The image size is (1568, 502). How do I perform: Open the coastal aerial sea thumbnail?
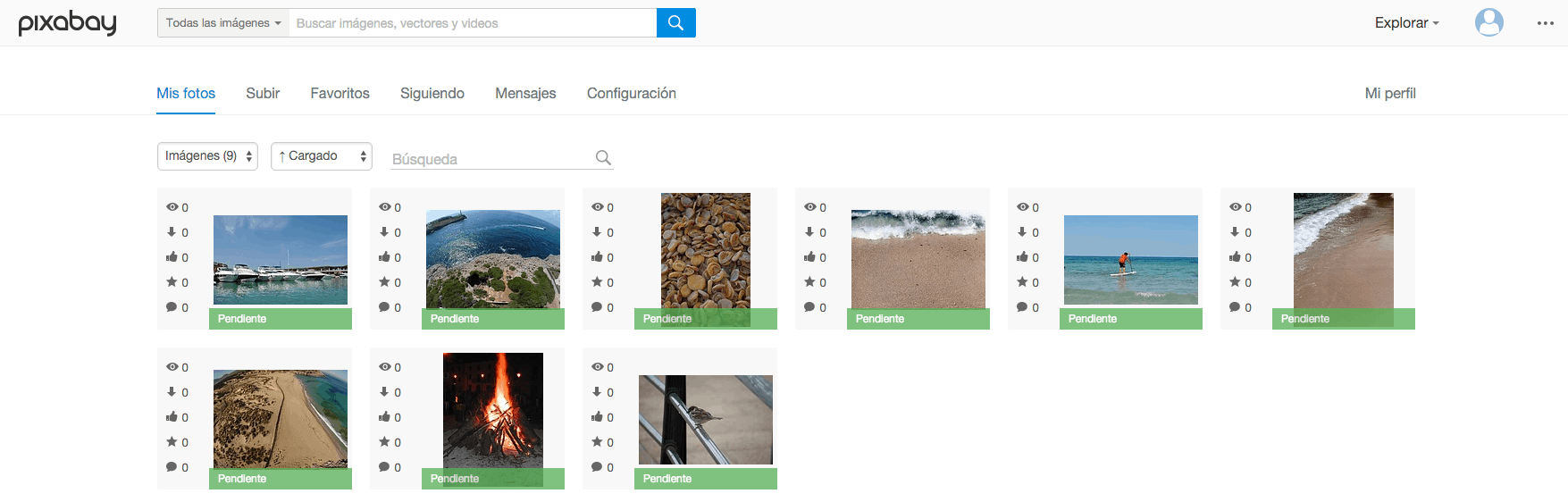tap(492, 259)
